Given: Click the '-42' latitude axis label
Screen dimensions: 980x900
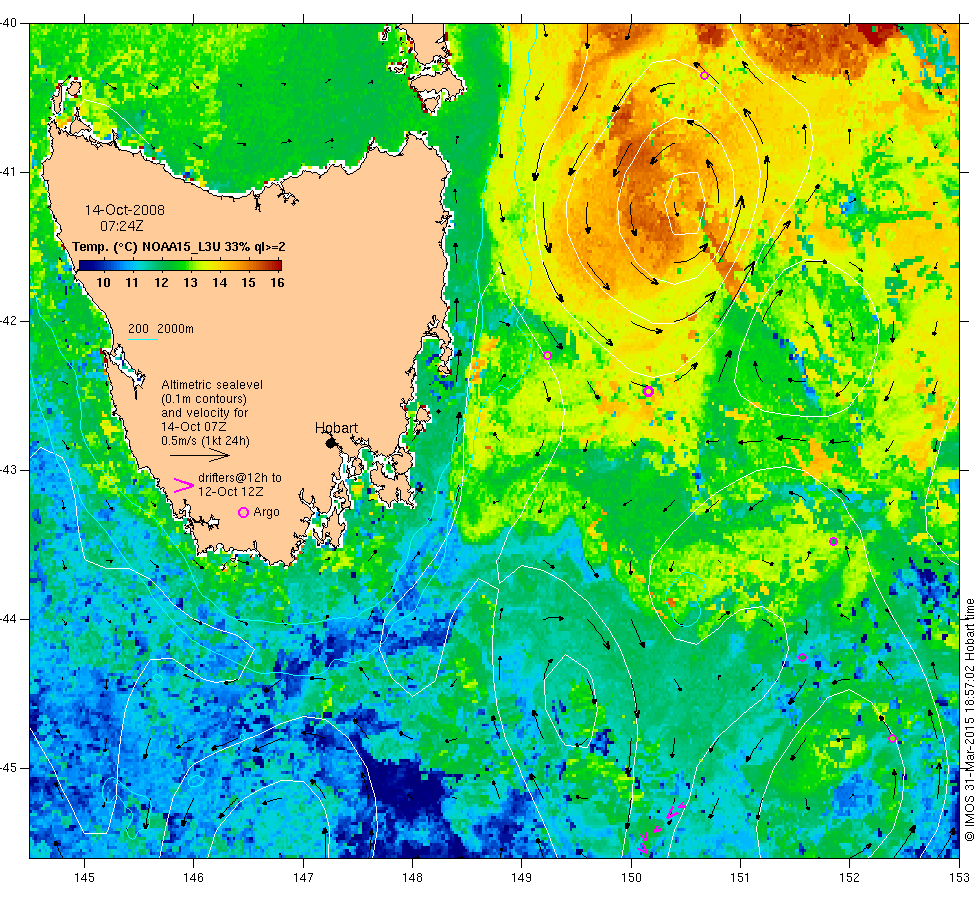Looking at the screenshot, I should (9, 321).
